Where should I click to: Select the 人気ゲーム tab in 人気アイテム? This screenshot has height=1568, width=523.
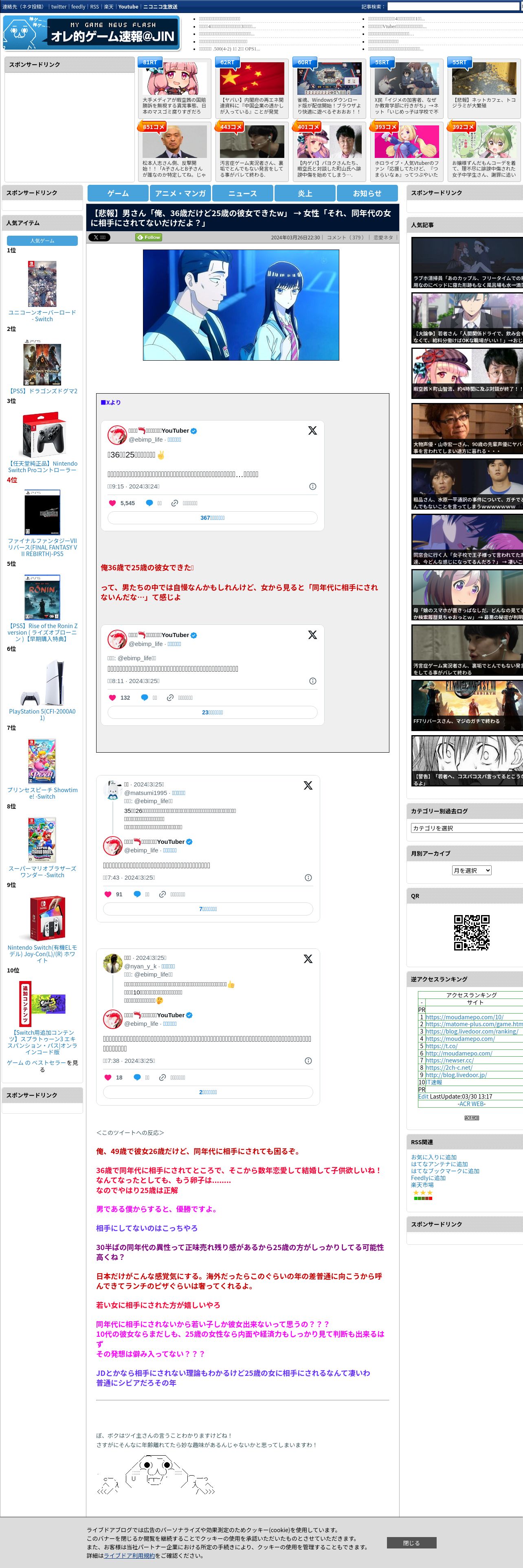click(42, 241)
